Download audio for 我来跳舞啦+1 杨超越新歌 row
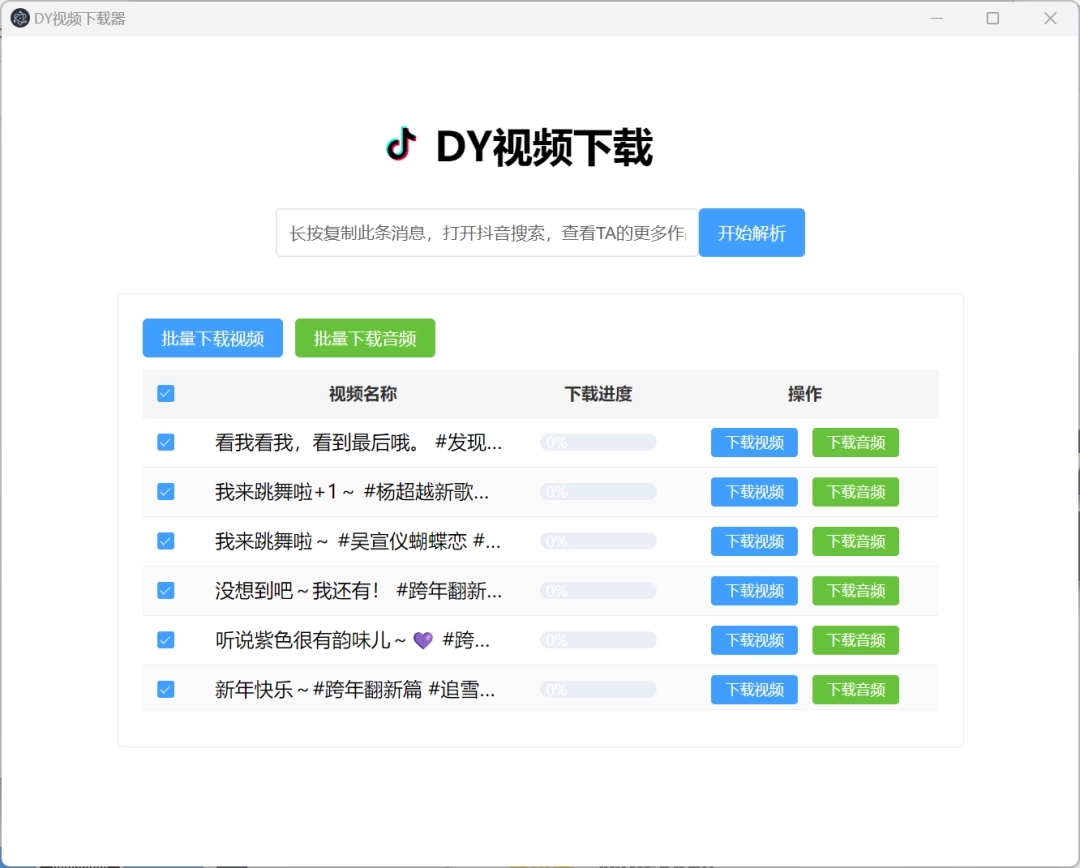 pyautogui.click(x=855, y=492)
